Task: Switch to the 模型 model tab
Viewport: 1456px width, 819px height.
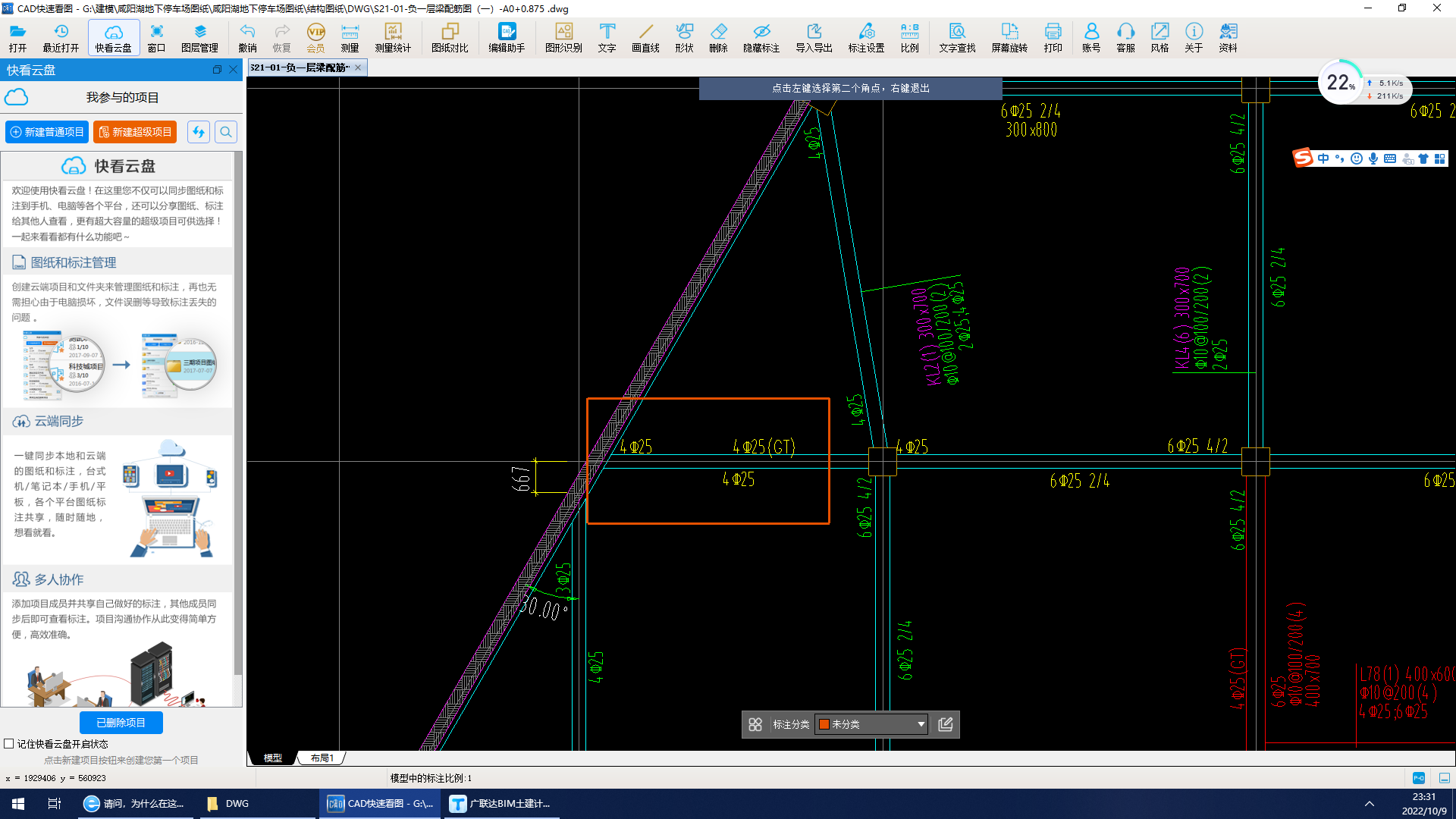Action: click(x=272, y=758)
